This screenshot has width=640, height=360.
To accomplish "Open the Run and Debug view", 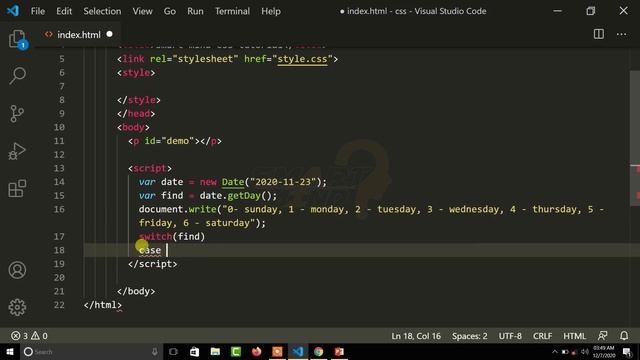I will pyautogui.click(x=17, y=151).
